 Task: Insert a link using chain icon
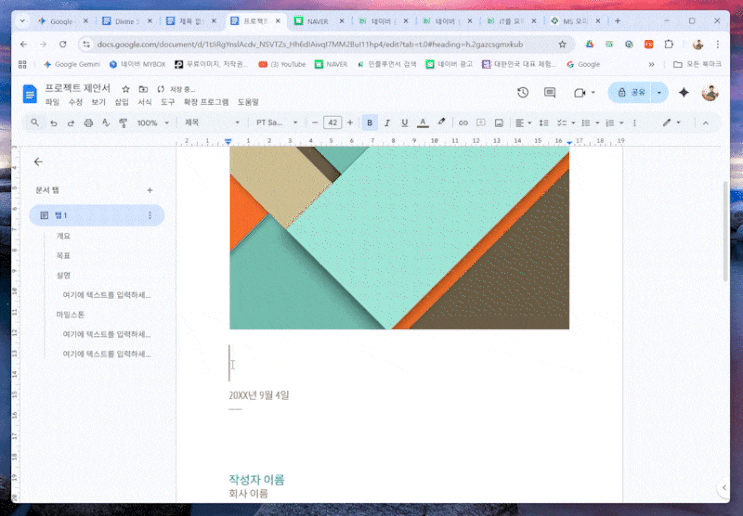pos(463,123)
